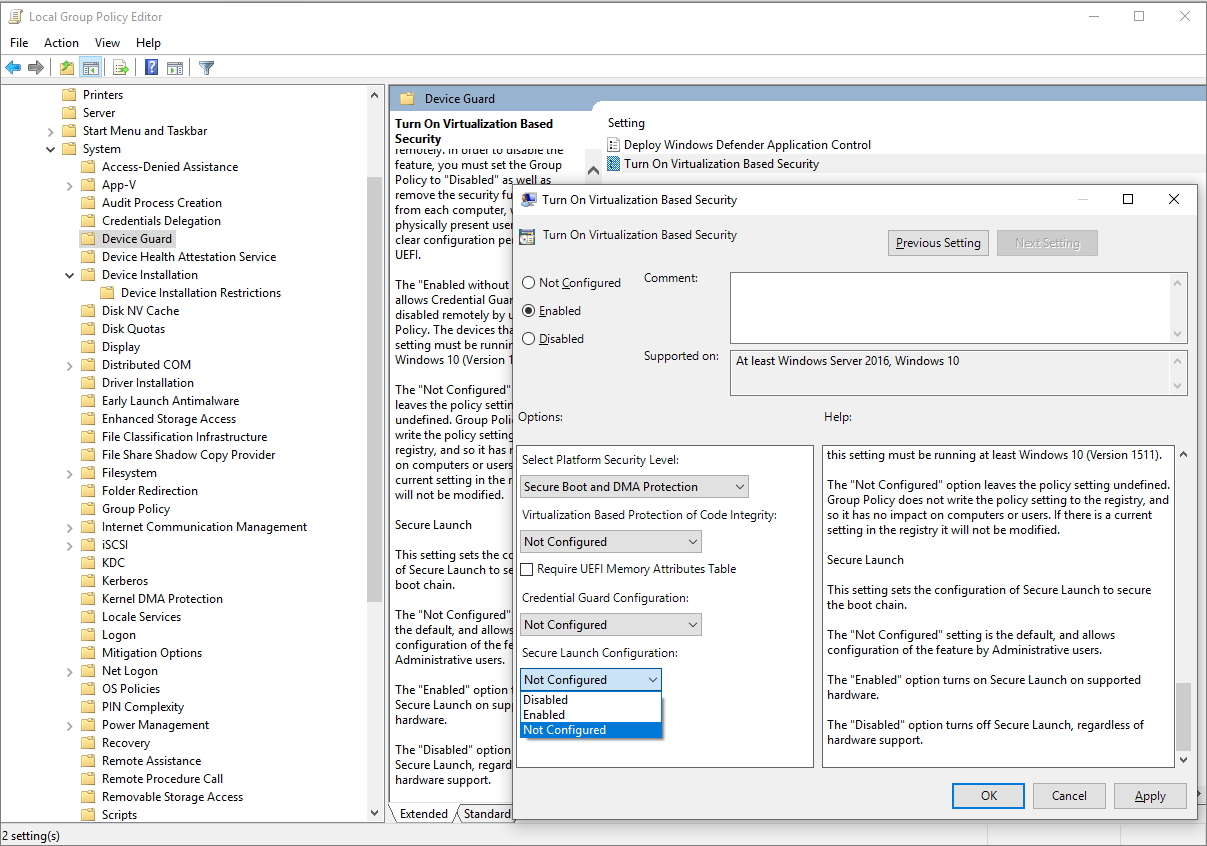
Task: Click the Previous Setting button
Action: (938, 243)
